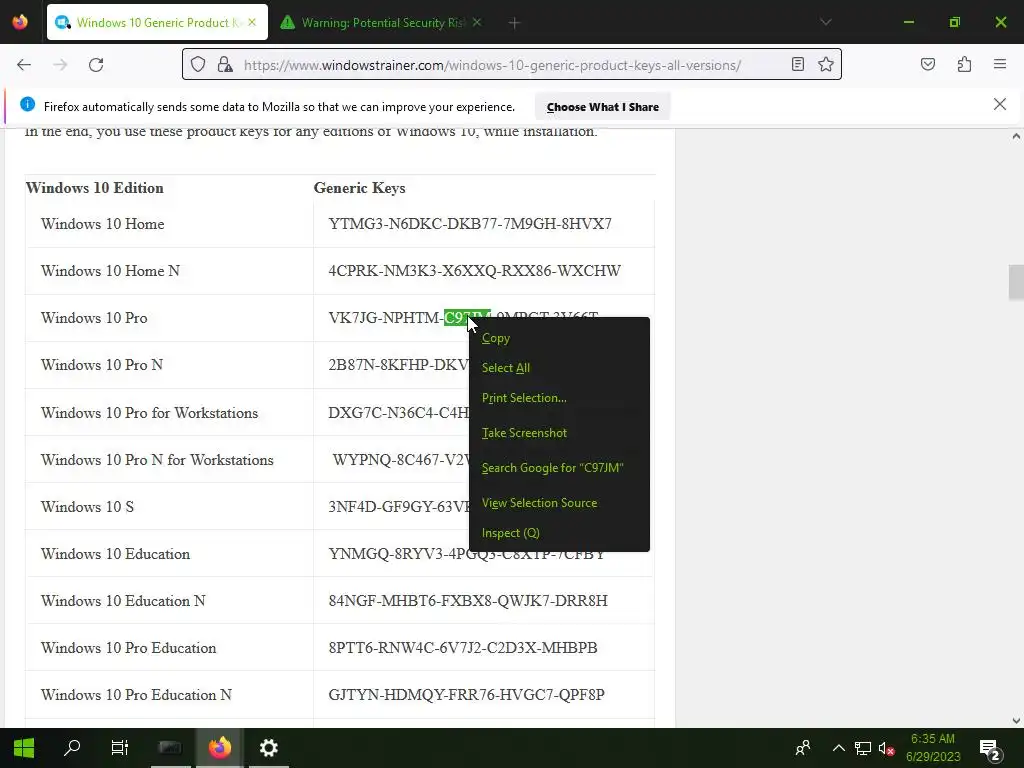Click the scrollbar up arrow
This screenshot has height=768, width=1024.
click(1016, 136)
